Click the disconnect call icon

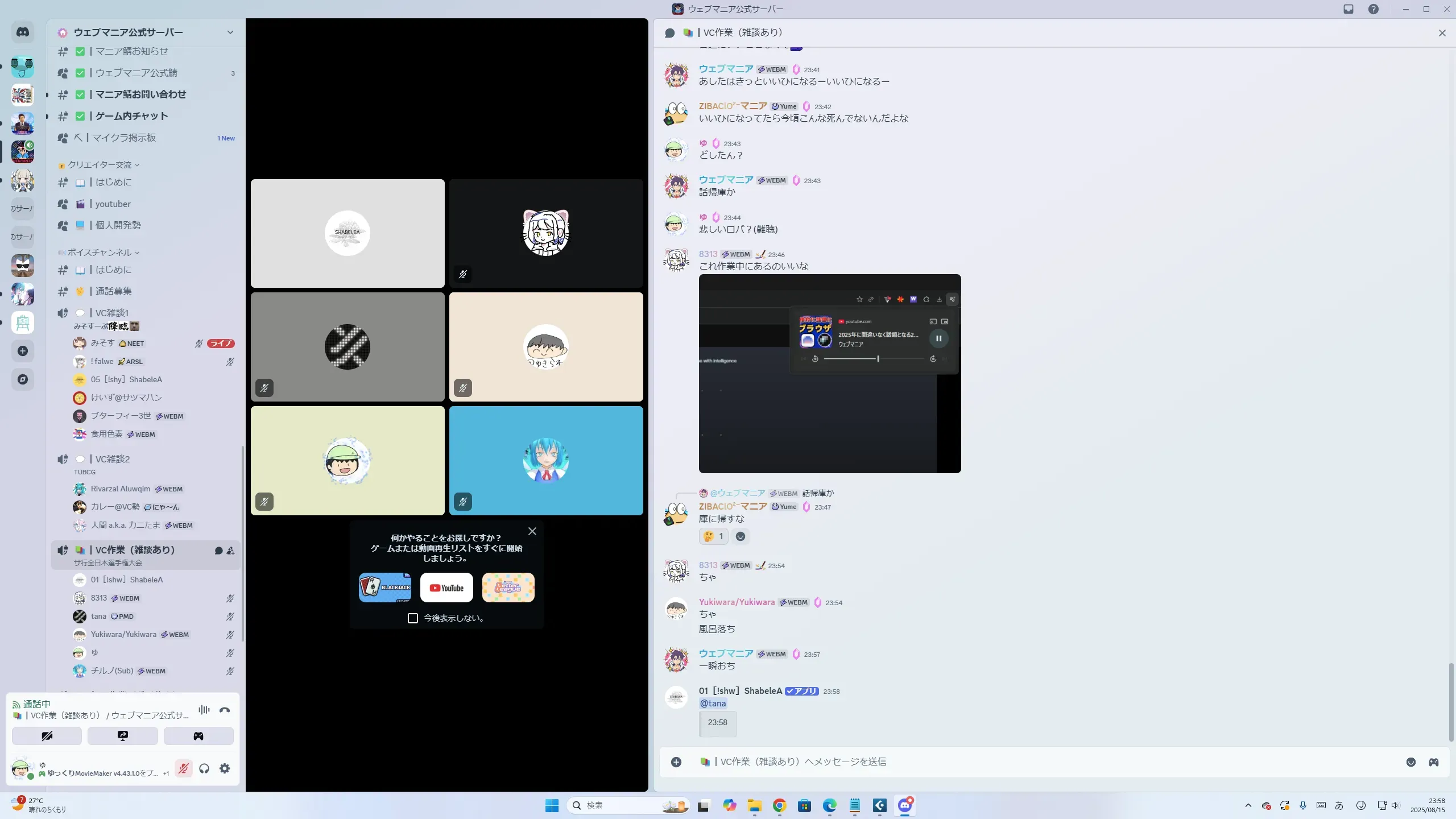[225, 710]
